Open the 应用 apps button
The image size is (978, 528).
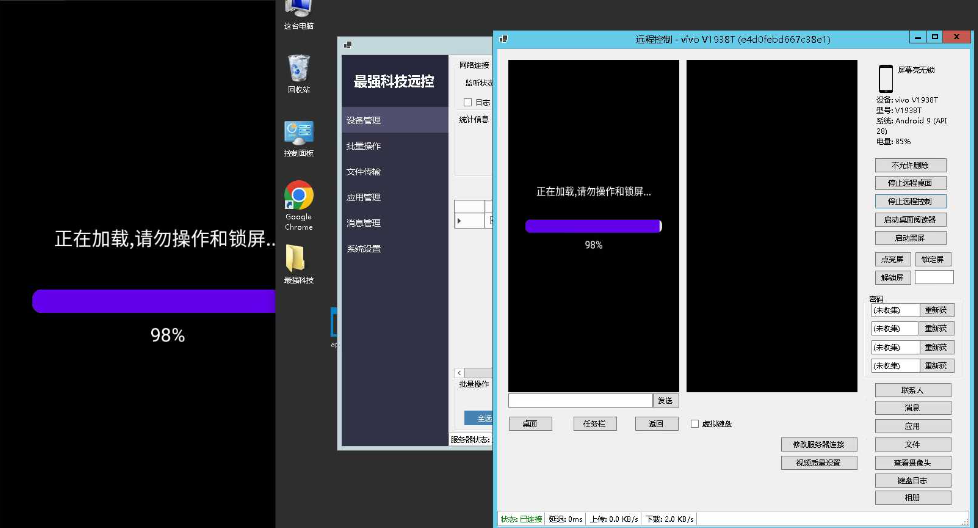pos(913,426)
